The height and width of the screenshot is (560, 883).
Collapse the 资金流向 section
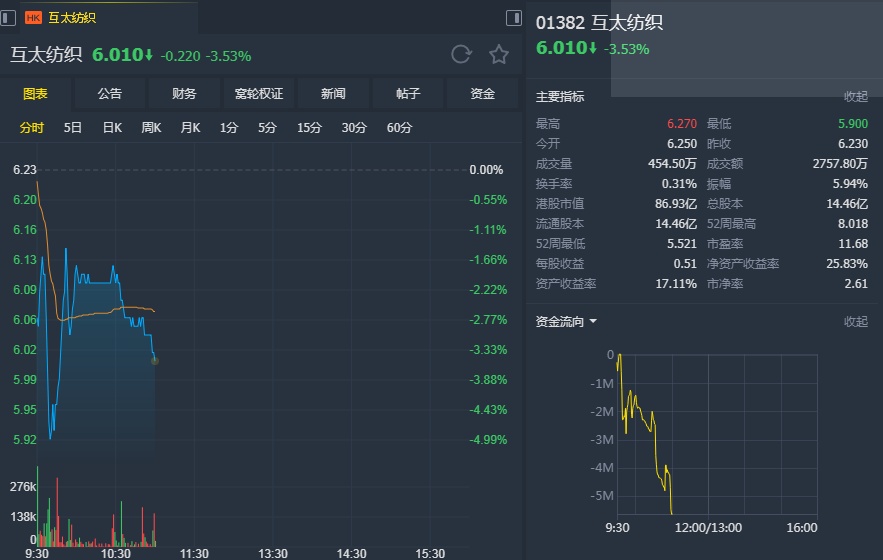tap(855, 322)
